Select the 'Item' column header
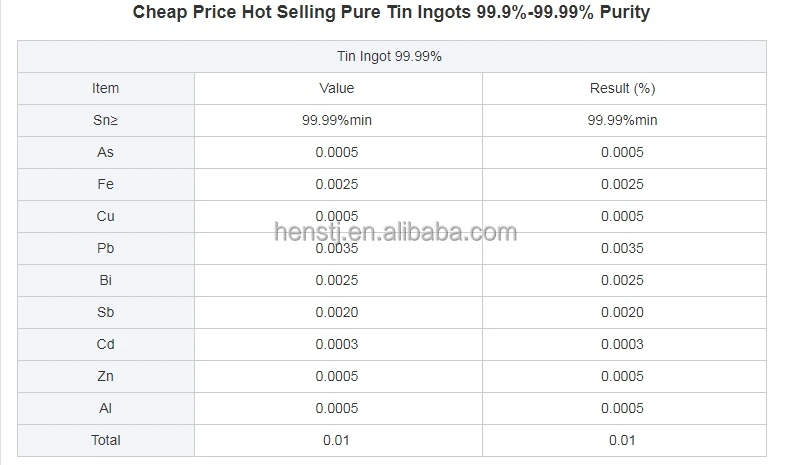 (105, 88)
